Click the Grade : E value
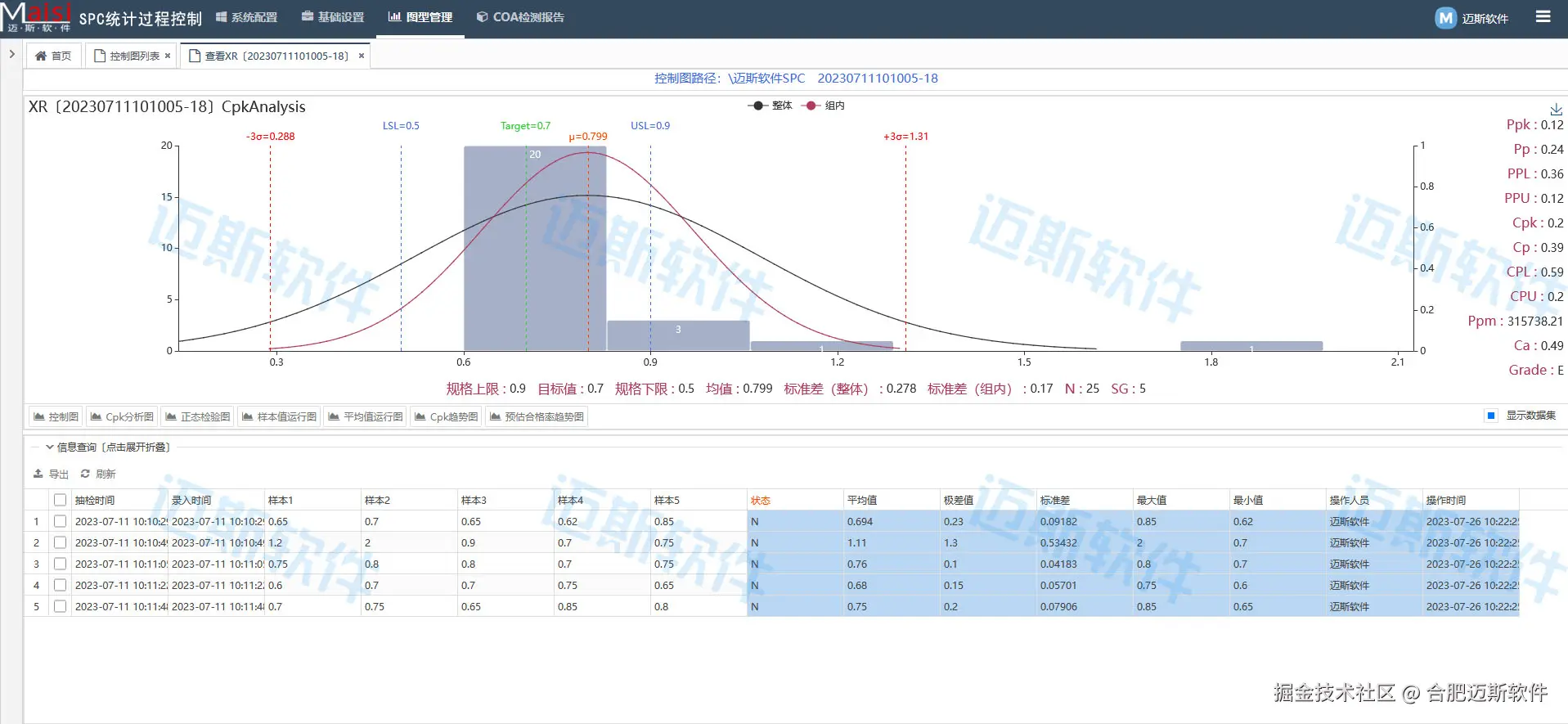Viewport: 1568px width, 724px height. pos(1535,371)
